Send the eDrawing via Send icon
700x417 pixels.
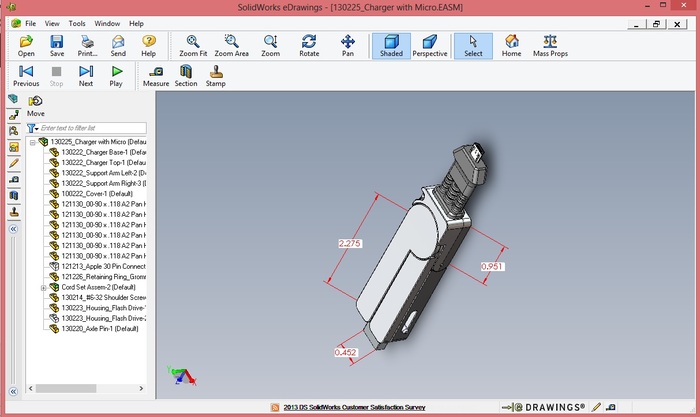coord(118,46)
